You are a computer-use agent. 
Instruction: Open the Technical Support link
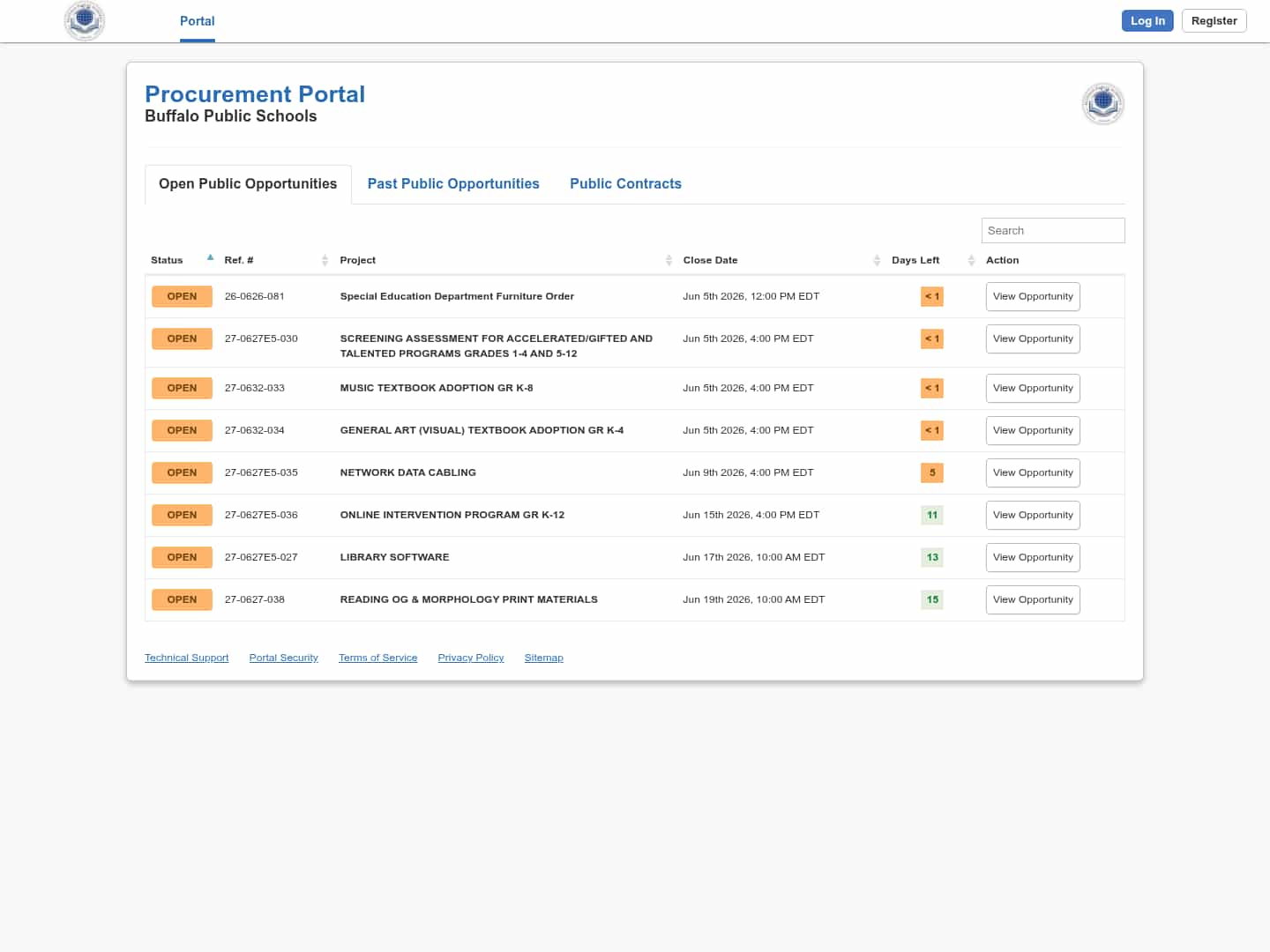click(186, 658)
